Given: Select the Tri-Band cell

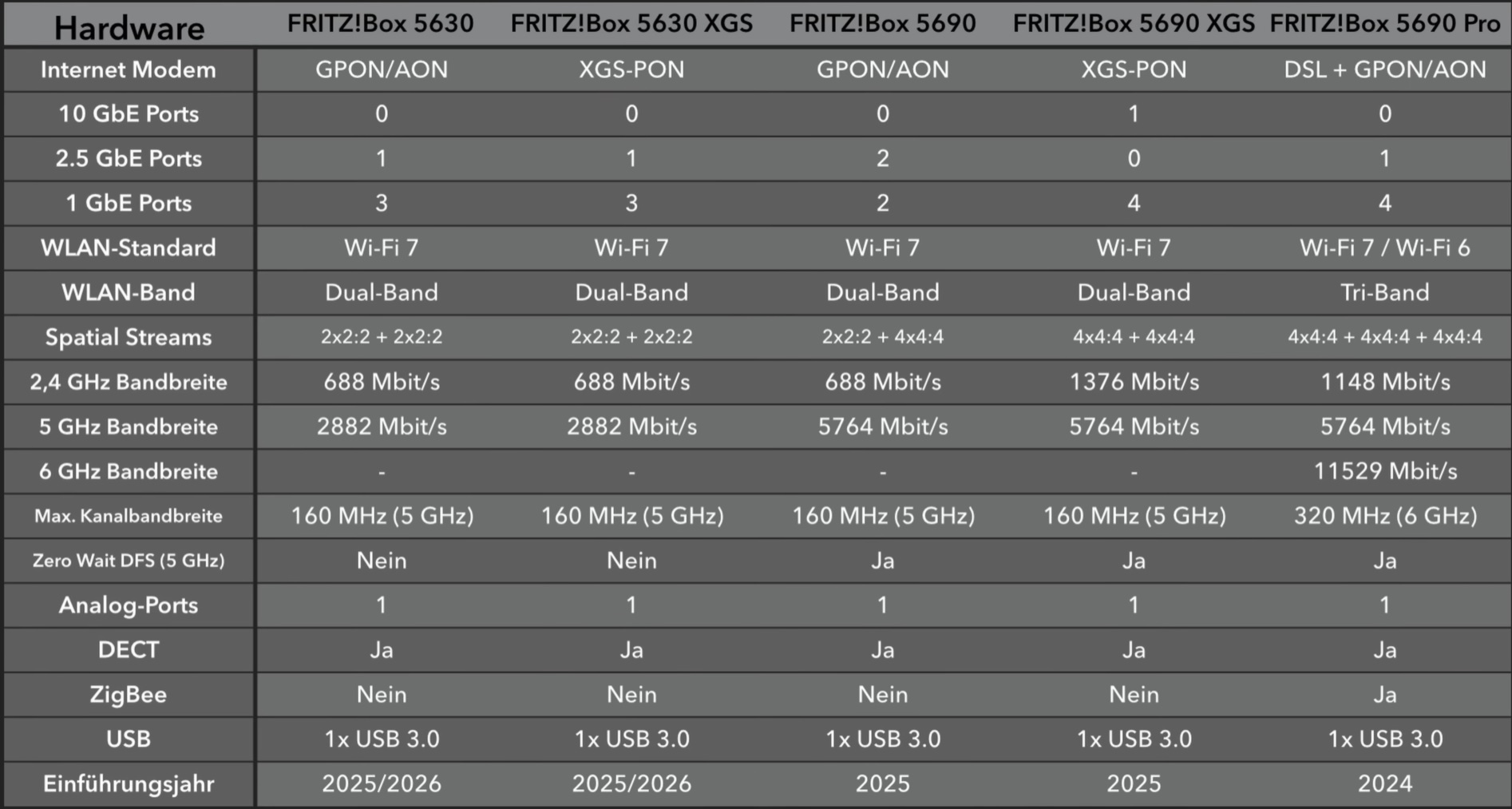Looking at the screenshot, I should click(1385, 292).
